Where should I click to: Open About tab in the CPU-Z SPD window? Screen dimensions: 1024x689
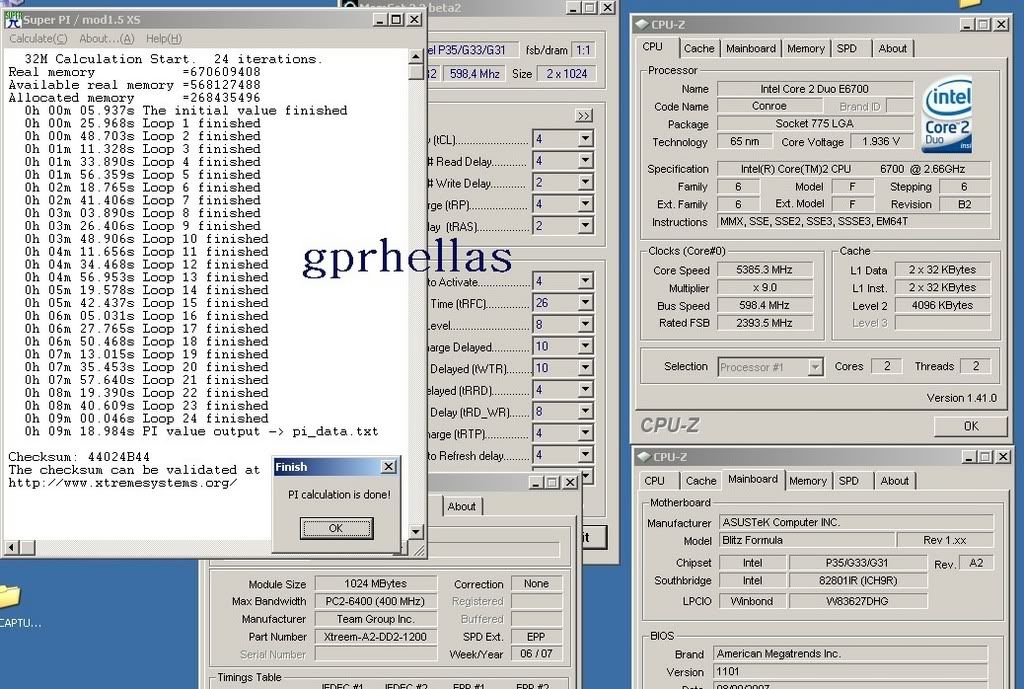click(462, 506)
